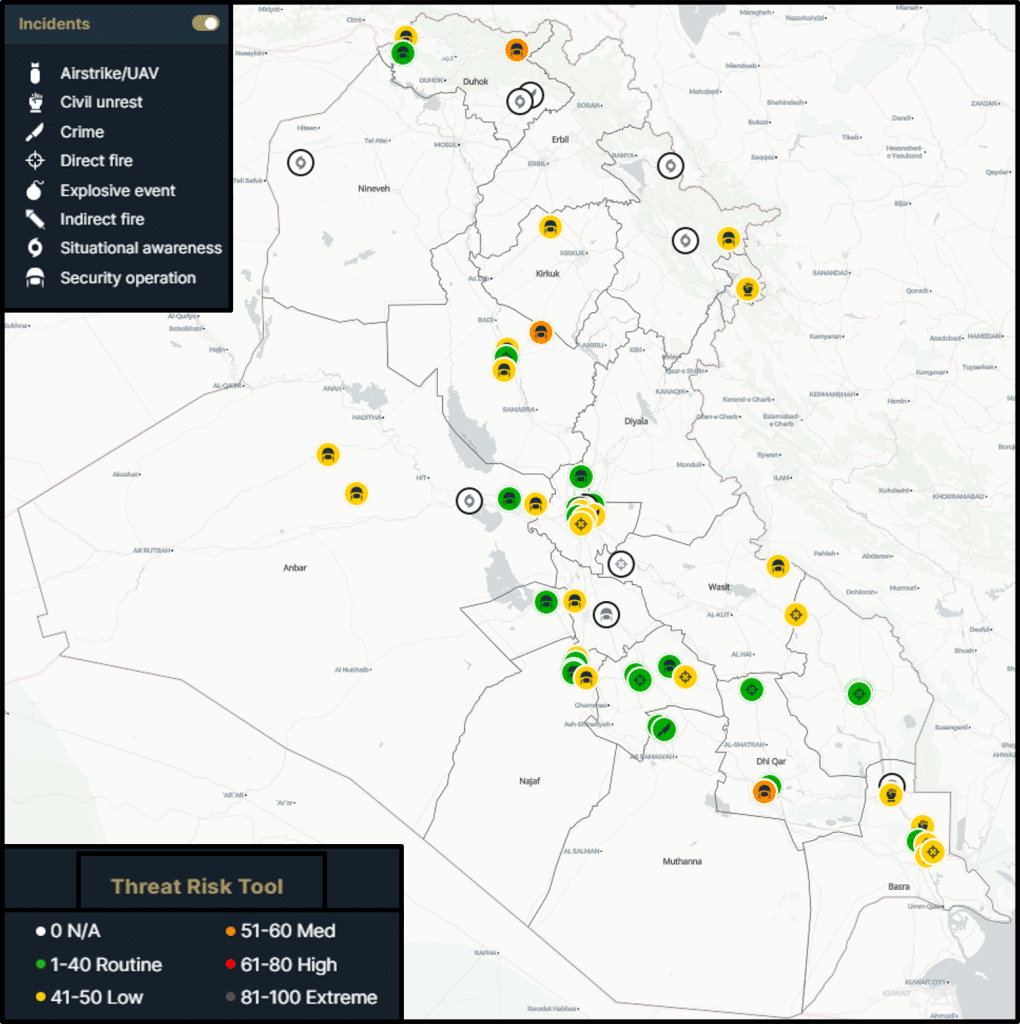Select the 1-40 Routine green swatch

pos(40,965)
